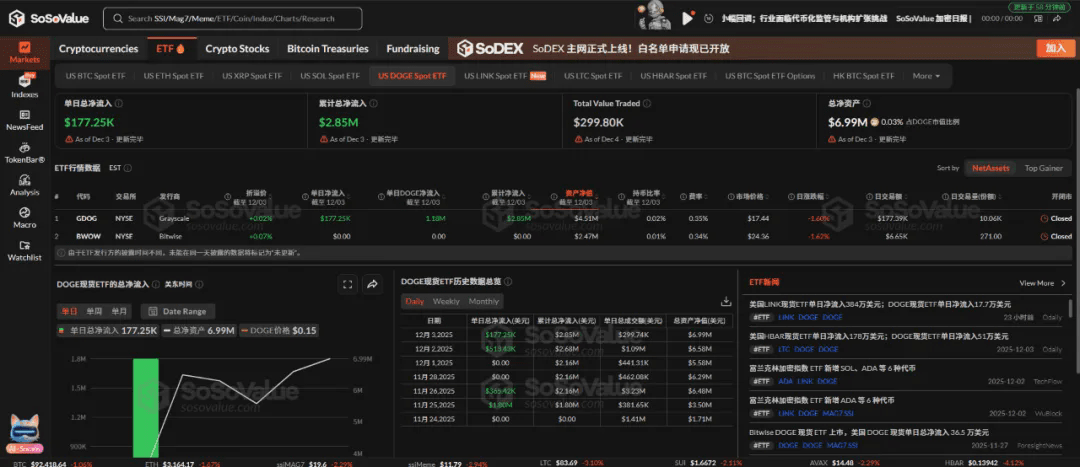Screen dimensions: 1080x467
Task: Click the Closed clock icon in GDOG row
Action: pyautogui.click(x=1044, y=218)
